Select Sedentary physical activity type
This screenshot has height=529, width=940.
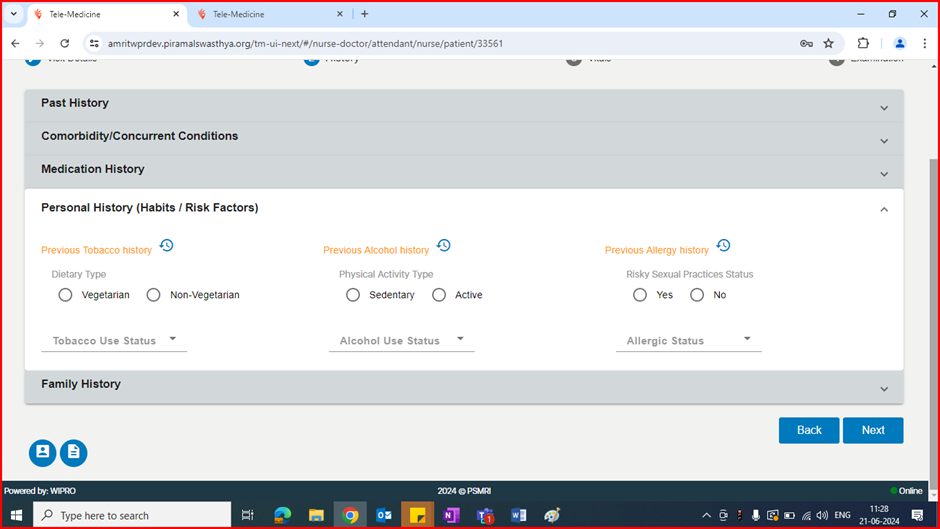353,294
